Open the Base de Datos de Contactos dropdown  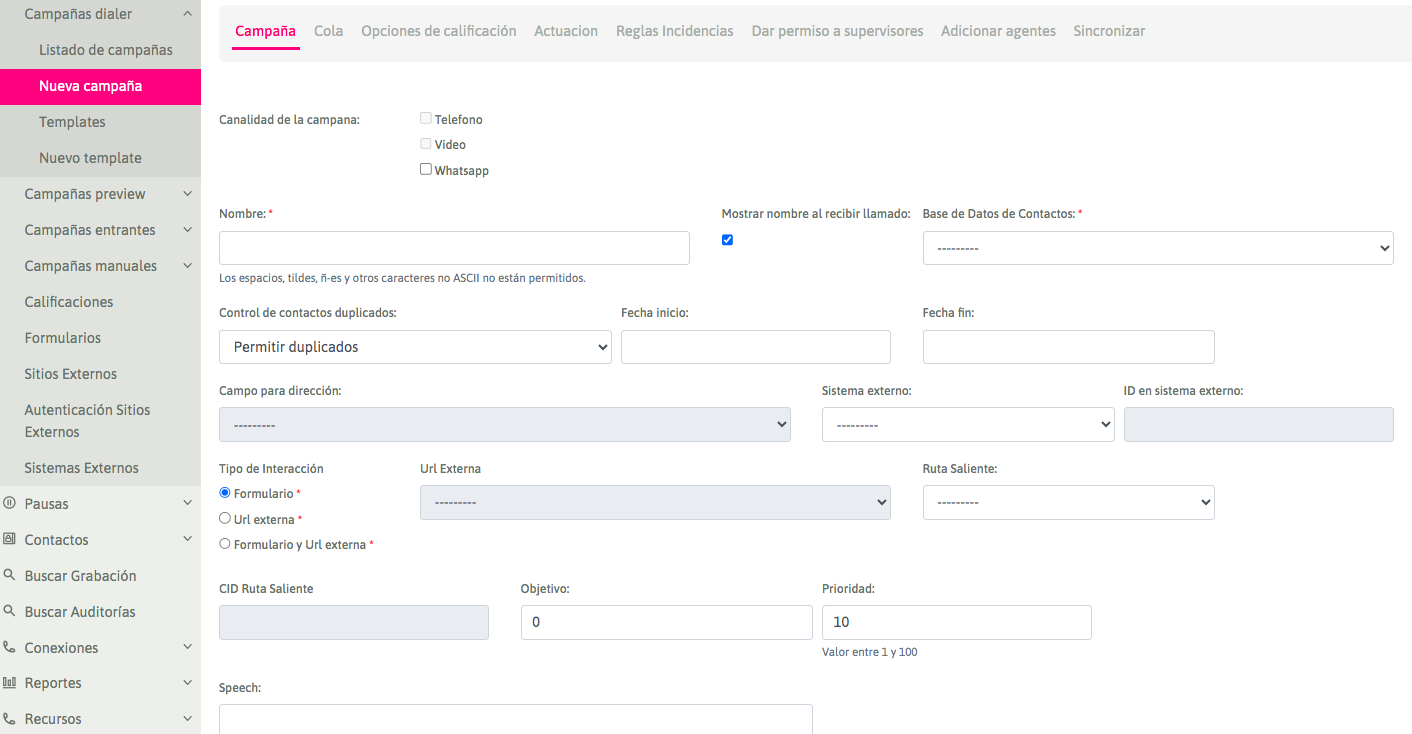[x=1157, y=248]
